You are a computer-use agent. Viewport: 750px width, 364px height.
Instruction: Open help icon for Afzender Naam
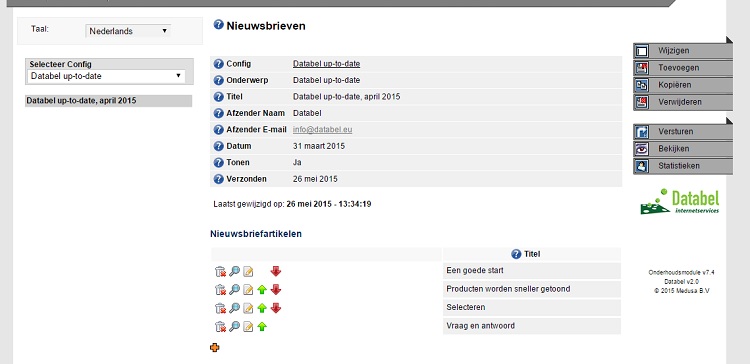pos(219,113)
